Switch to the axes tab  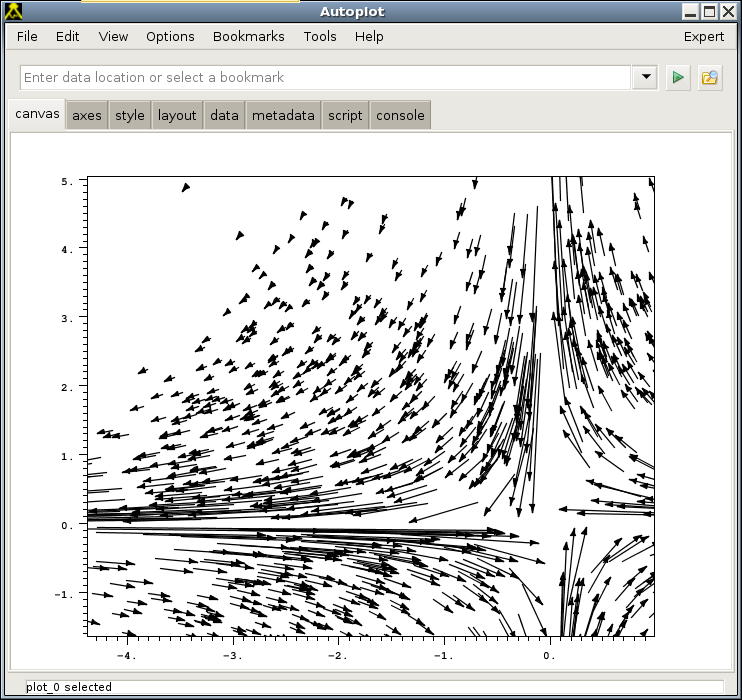[87, 115]
